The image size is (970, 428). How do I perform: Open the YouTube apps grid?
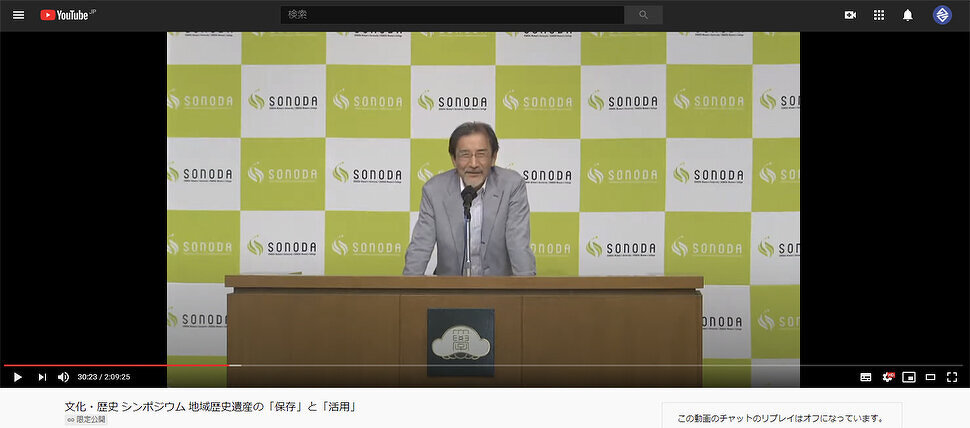(x=879, y=15)
